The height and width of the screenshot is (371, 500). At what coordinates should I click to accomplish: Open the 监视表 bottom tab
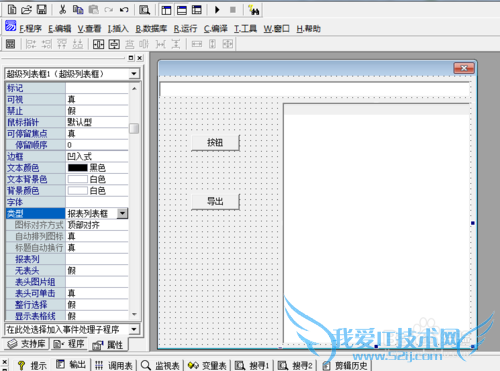point(160,366)
